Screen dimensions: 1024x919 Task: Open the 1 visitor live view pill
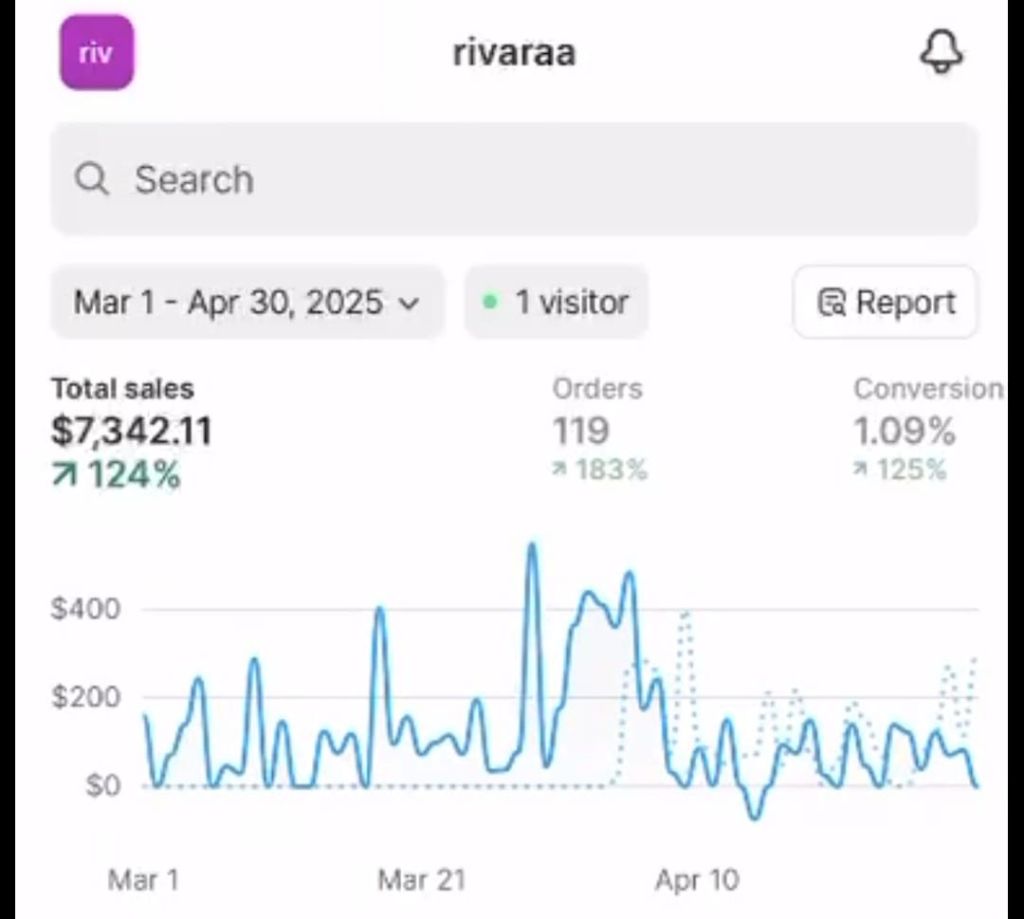coord(556,302)
